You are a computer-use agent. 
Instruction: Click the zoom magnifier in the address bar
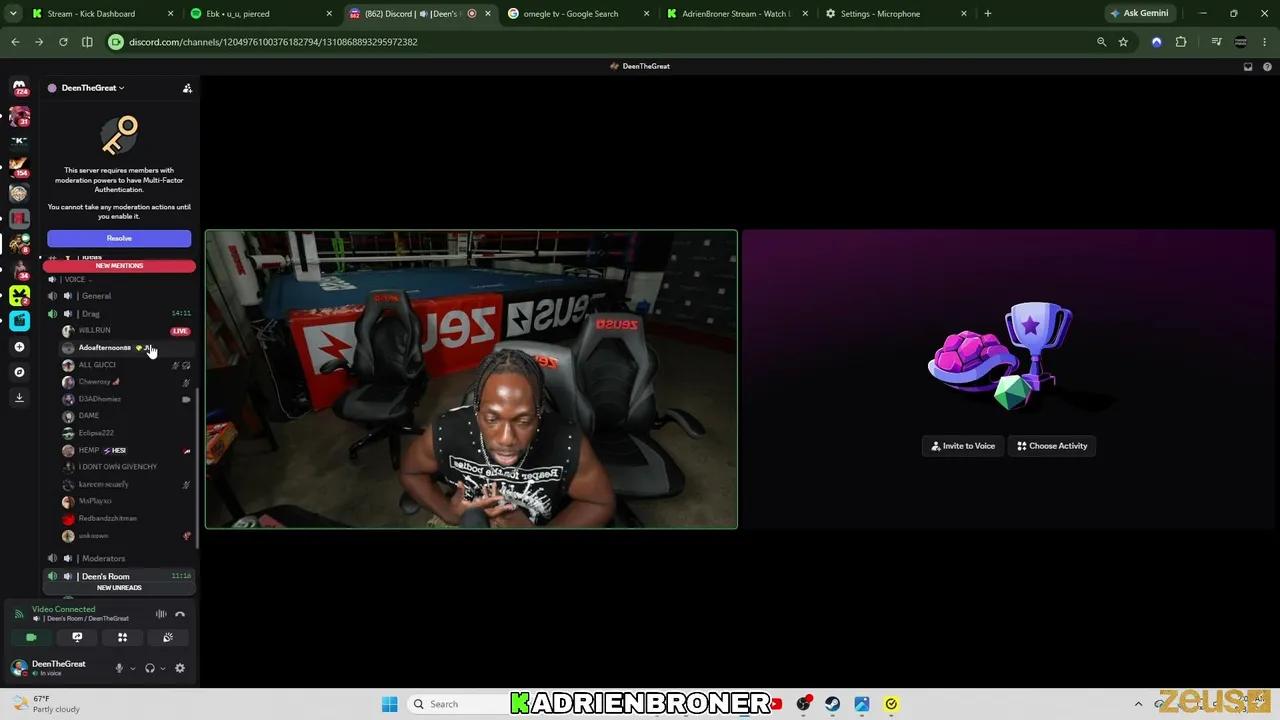[x=1101, y=42]
